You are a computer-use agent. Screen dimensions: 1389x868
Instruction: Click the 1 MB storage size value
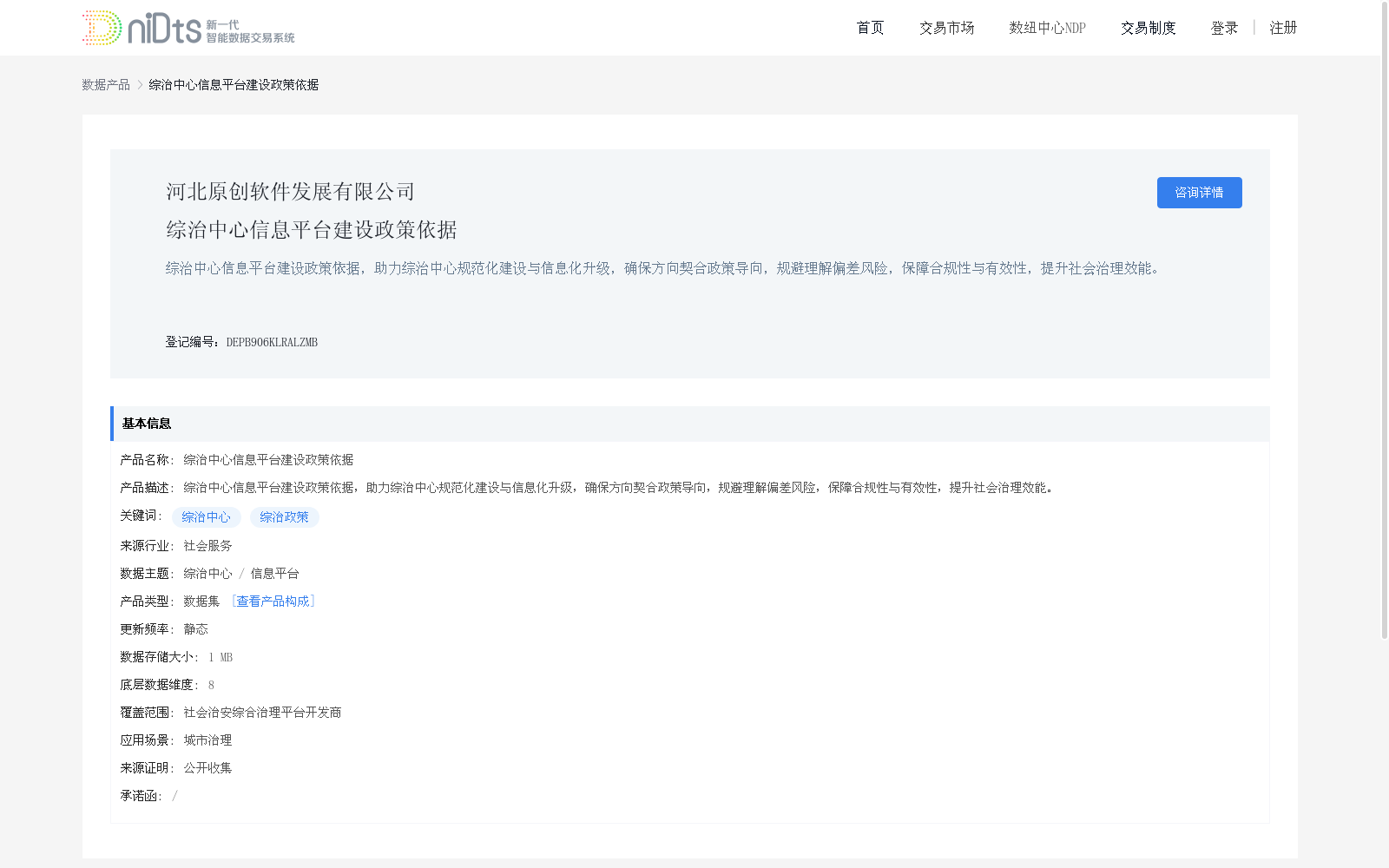(x=221, y=657)
